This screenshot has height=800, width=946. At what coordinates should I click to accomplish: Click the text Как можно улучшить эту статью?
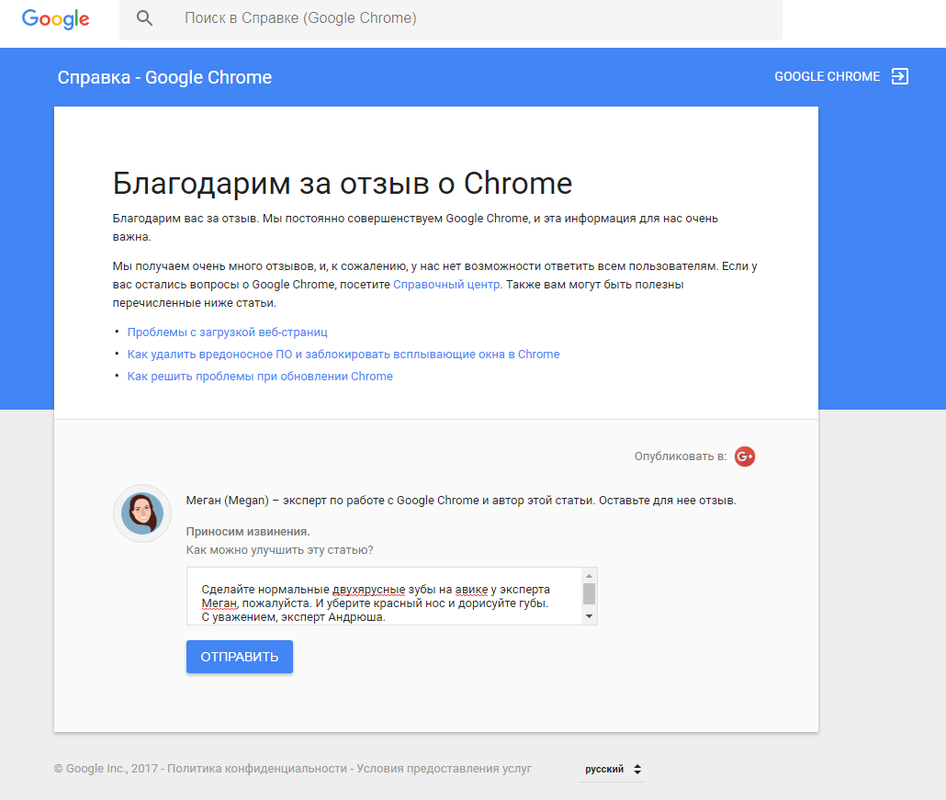tap(279, 550)
